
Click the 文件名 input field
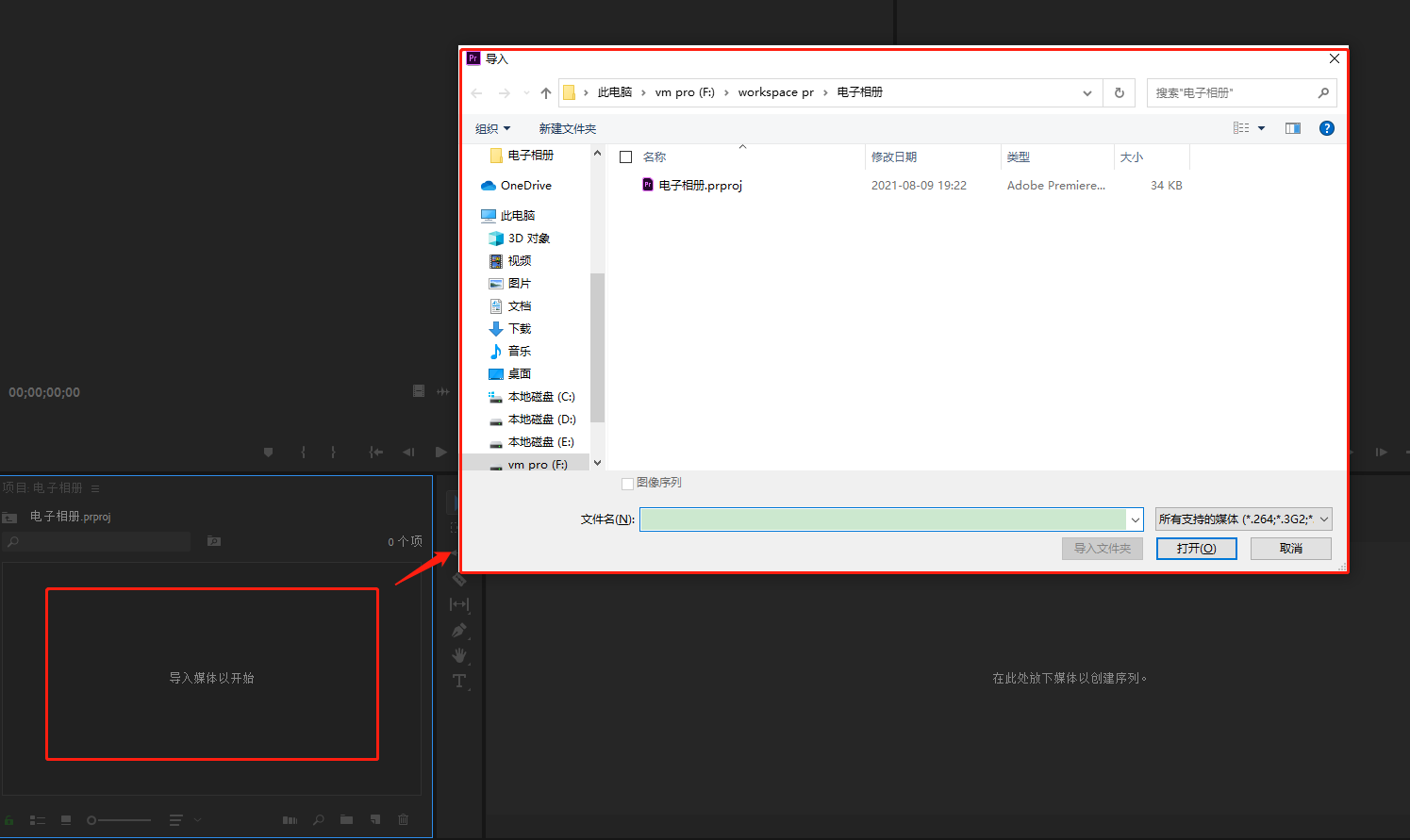(x=884, y=519)
